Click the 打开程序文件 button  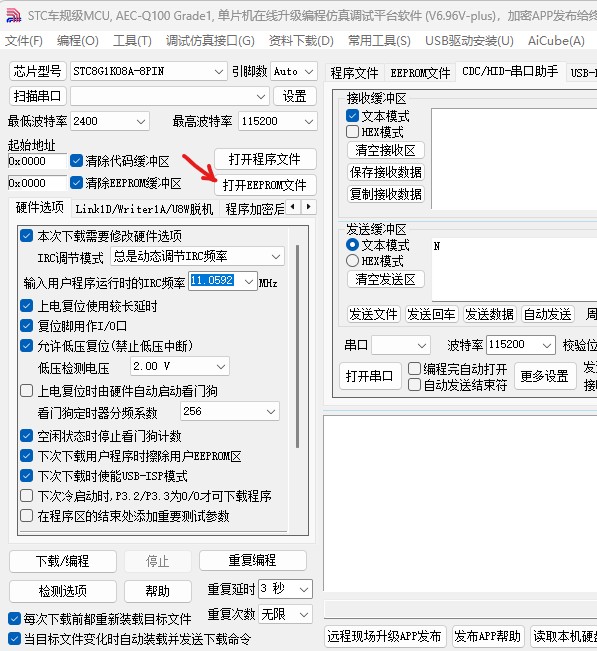(265, 159)
